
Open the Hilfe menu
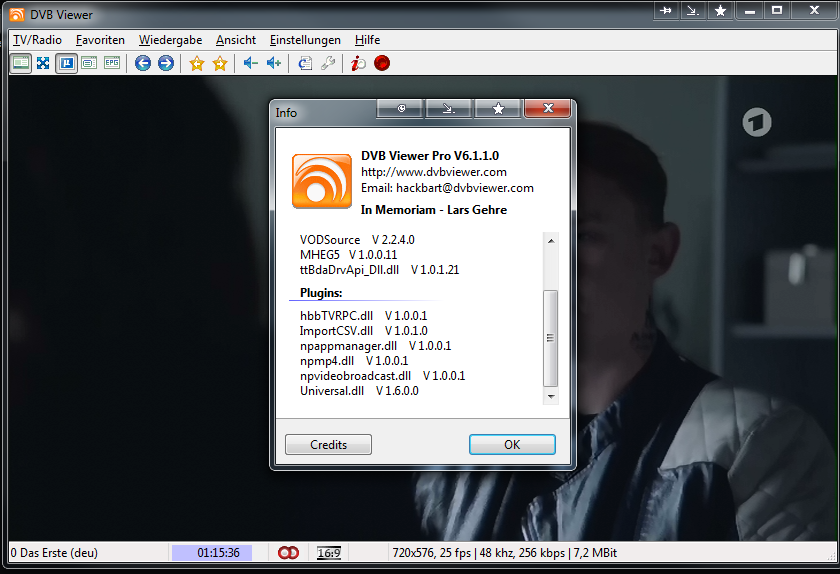click(x=368, y=40)
